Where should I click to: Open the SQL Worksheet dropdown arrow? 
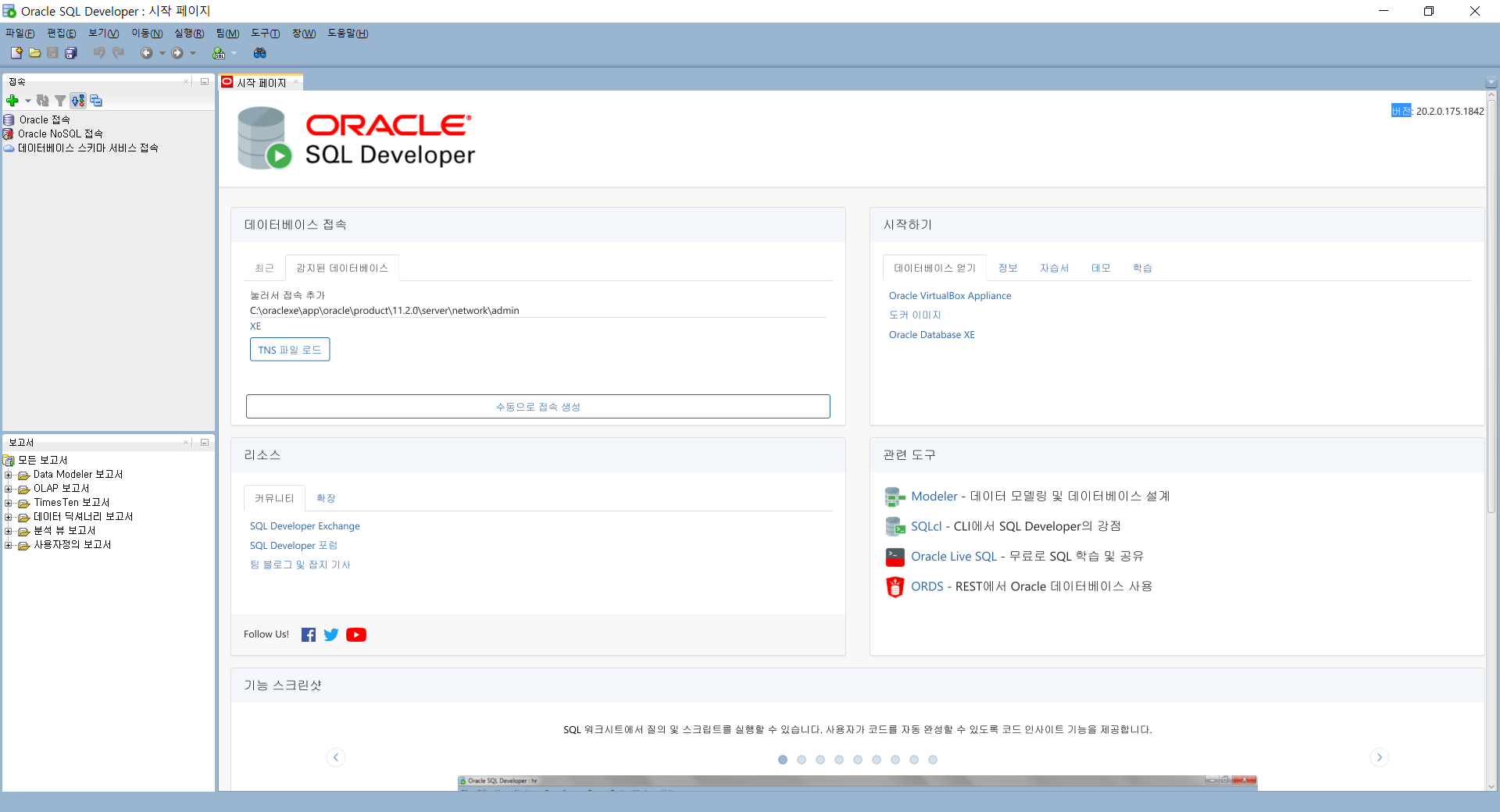pyautogui.click(x=234, y=53)
